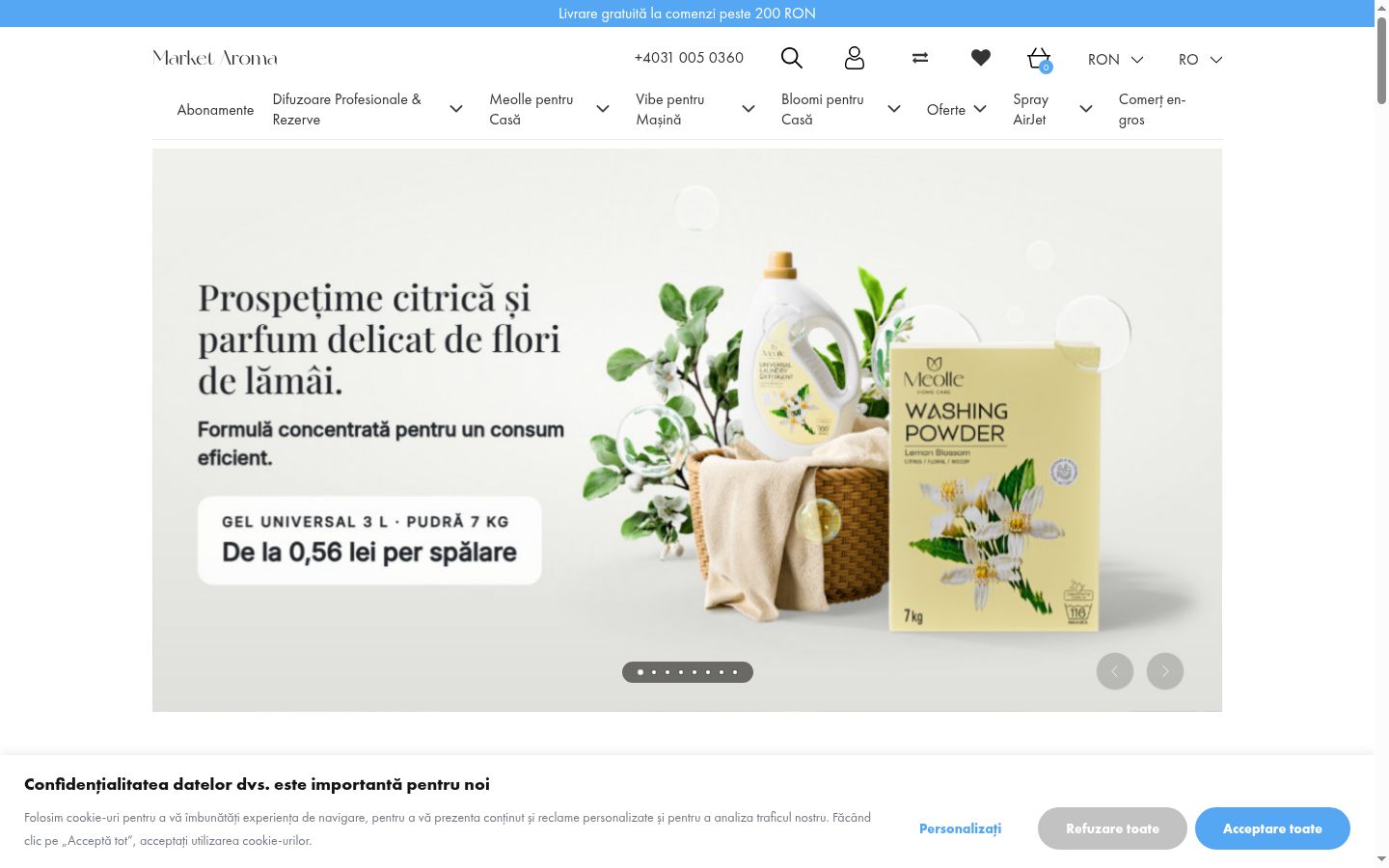The width and height of the screenshot is (1389, 868).
Task: Expand Meolle pentru Casă submenu chevron
Action: pyautogui.click(x=603, y=109)
